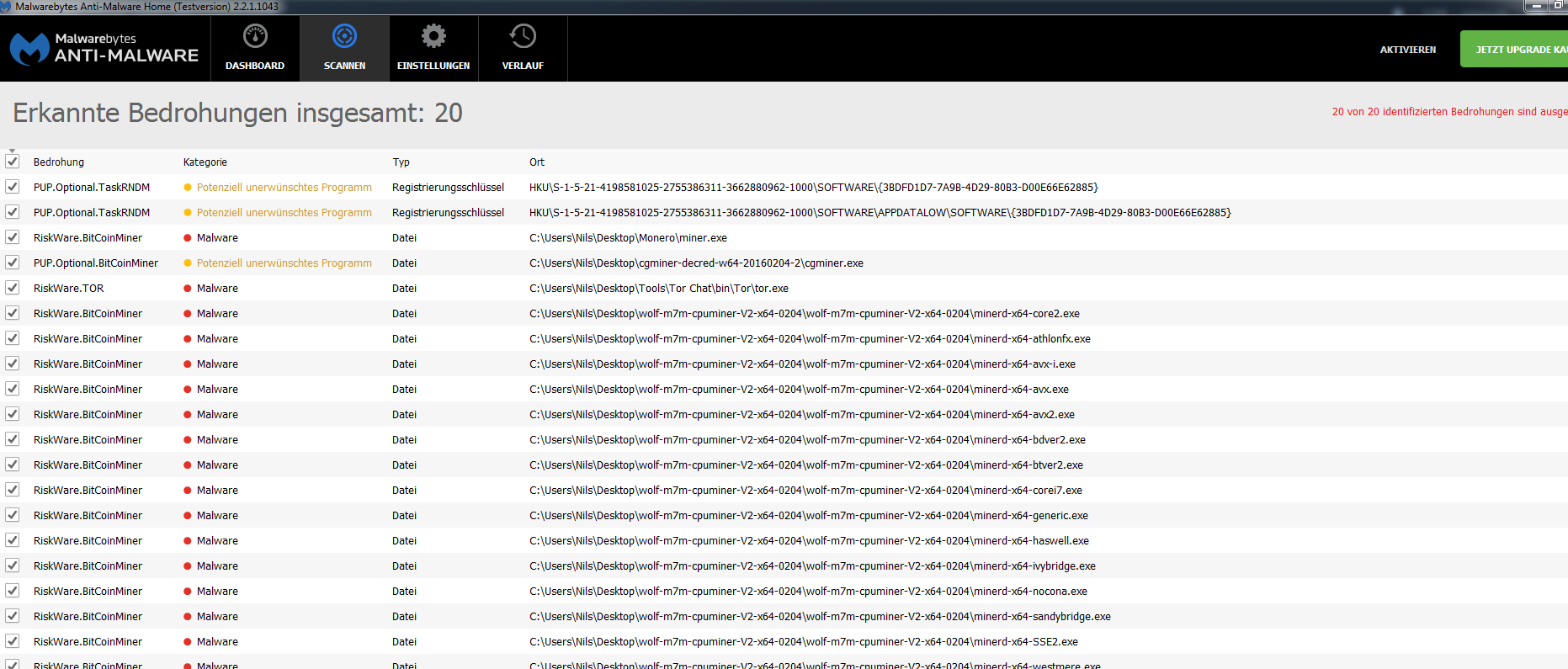The width and height of the screenshot is (1568, 669).
Task: Open the Verlauf history clock icon
Action: (x=523, y=36)
